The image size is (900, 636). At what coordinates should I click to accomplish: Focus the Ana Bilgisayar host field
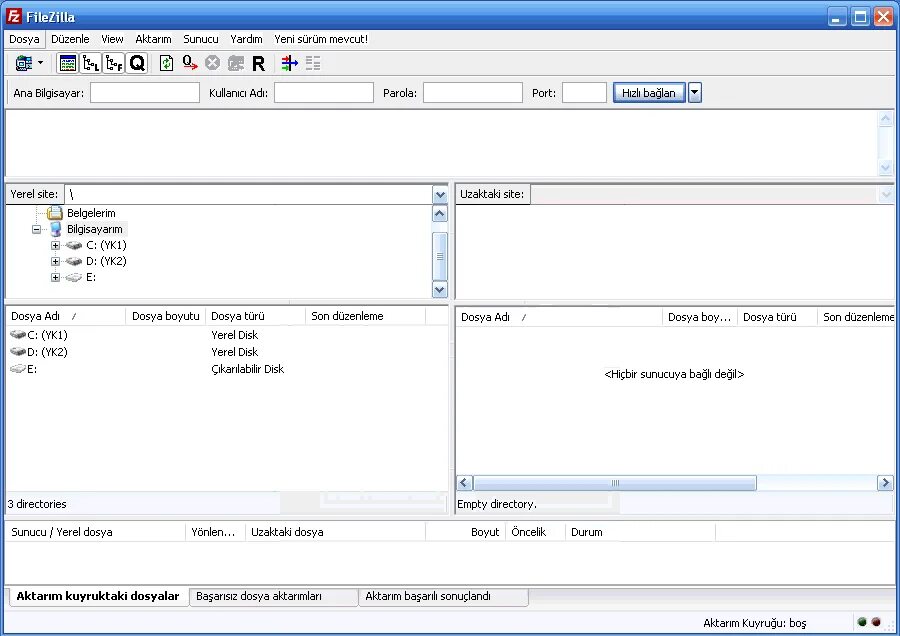pos(145,93)
